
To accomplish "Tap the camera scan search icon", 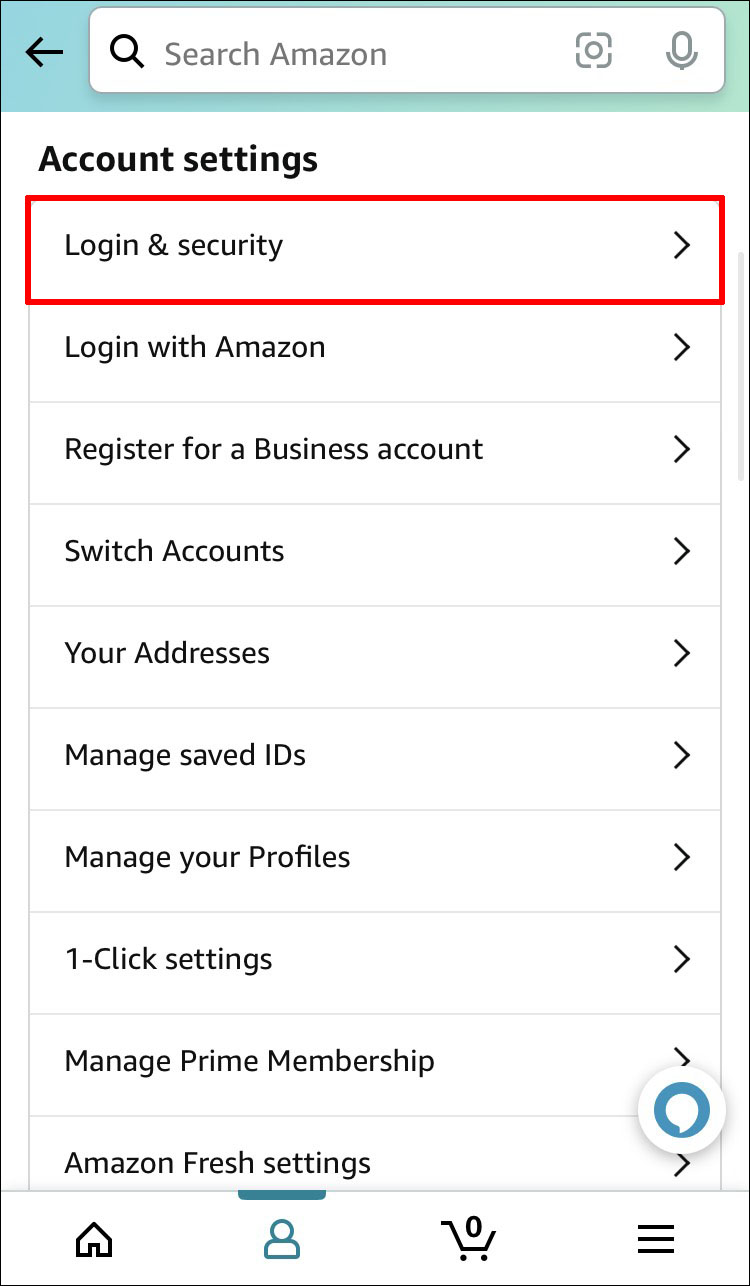I will click(593, 51).
